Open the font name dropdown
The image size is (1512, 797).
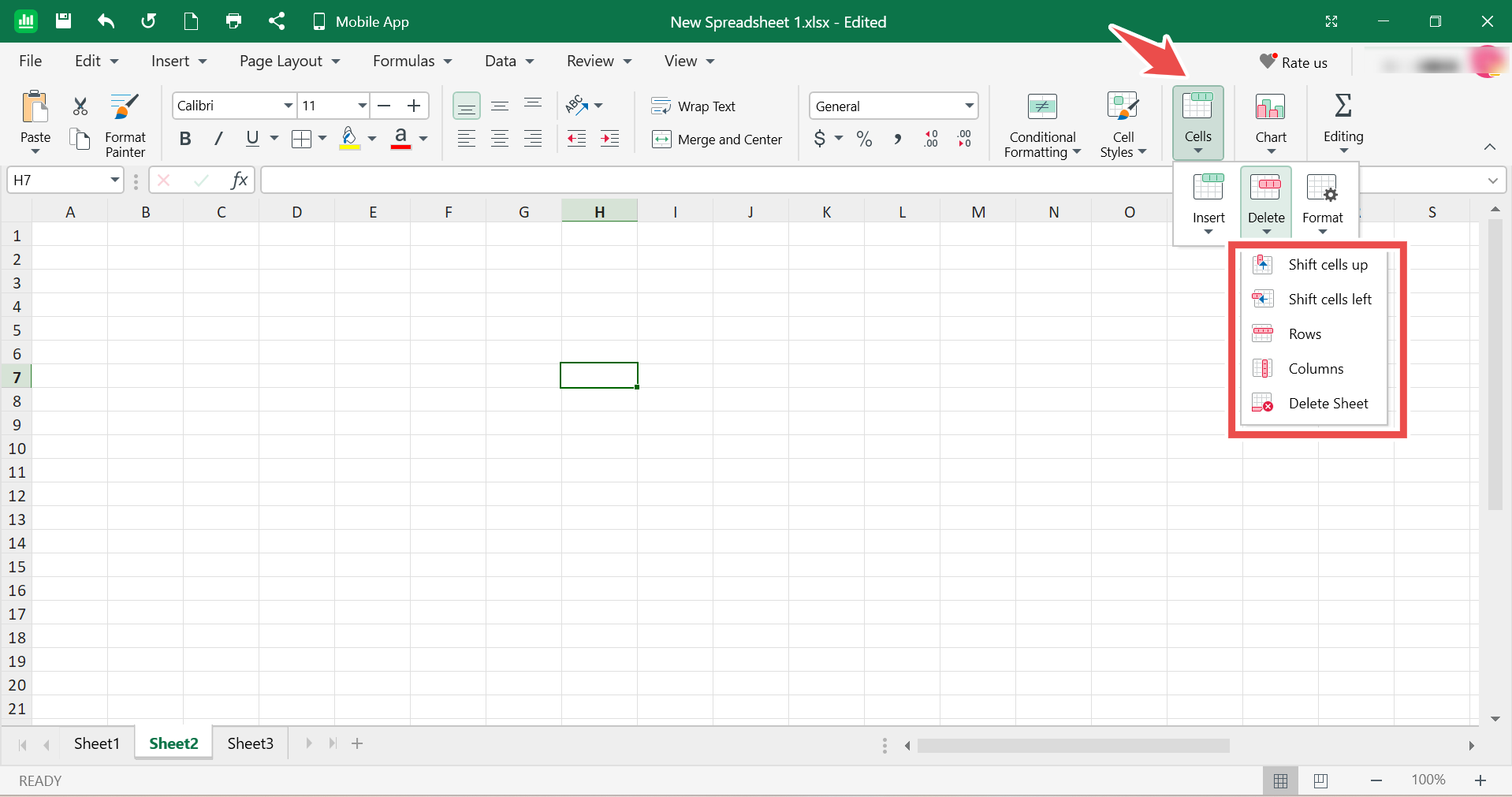(x=287, y=106)
